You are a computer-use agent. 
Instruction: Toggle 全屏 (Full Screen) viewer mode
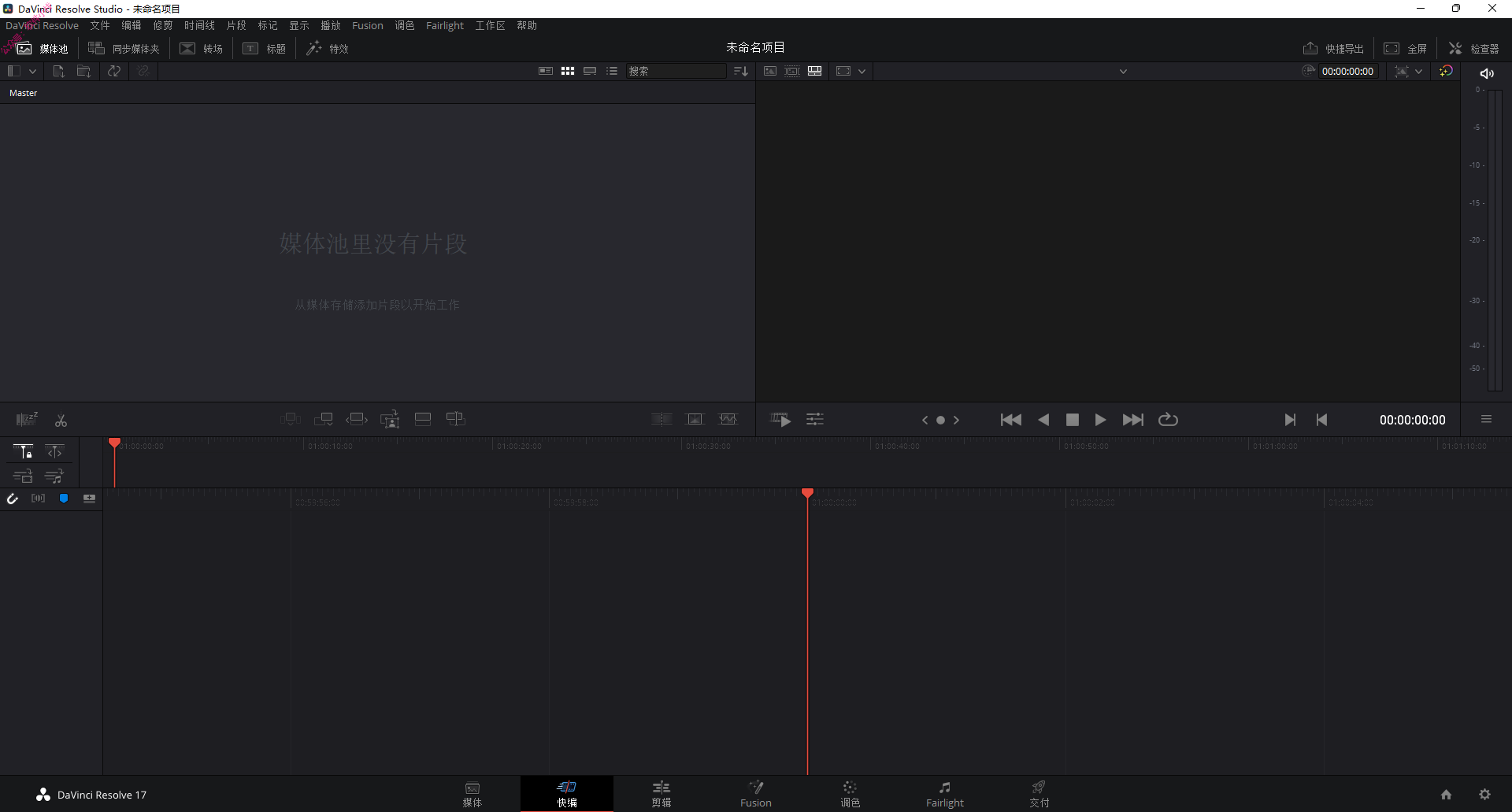click(1406, 49)
